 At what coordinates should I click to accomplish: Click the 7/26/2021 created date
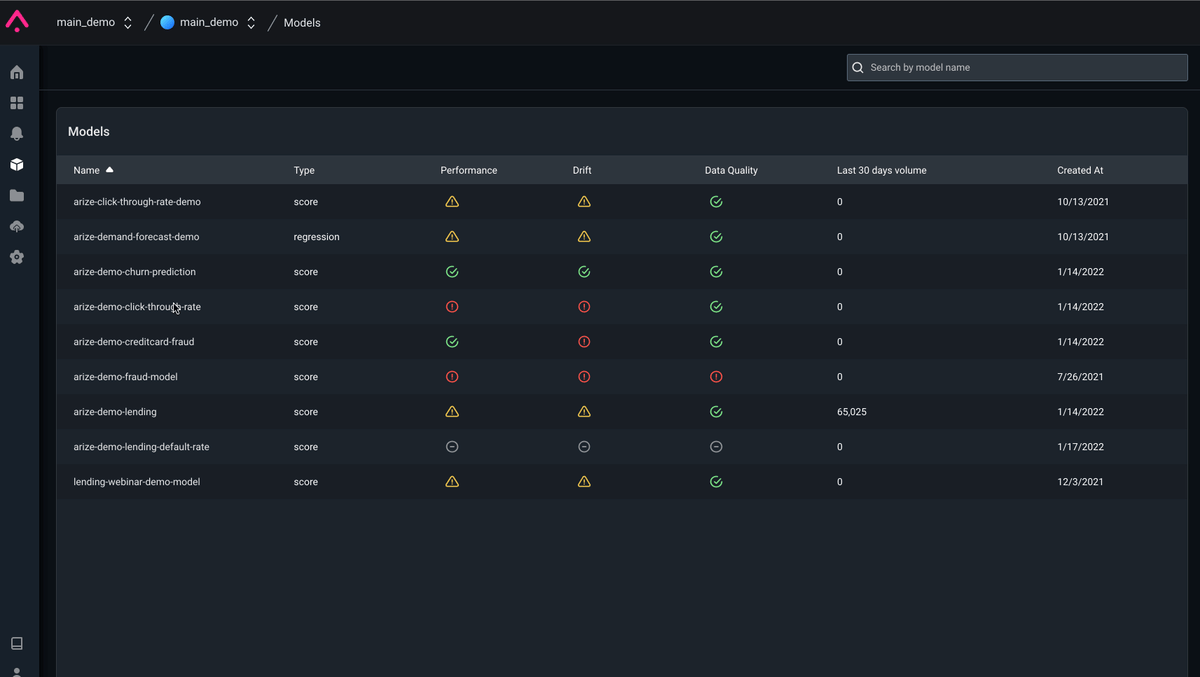coord(1081,377)
